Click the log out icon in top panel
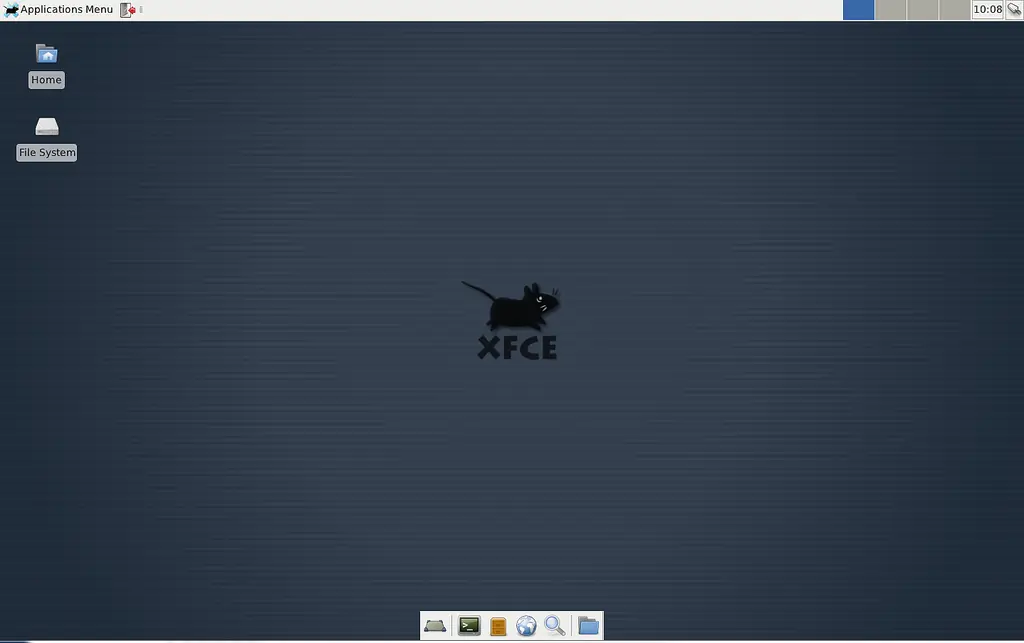Image resolution: width=1024 pixels, height=643 pixels. (128, 10)
